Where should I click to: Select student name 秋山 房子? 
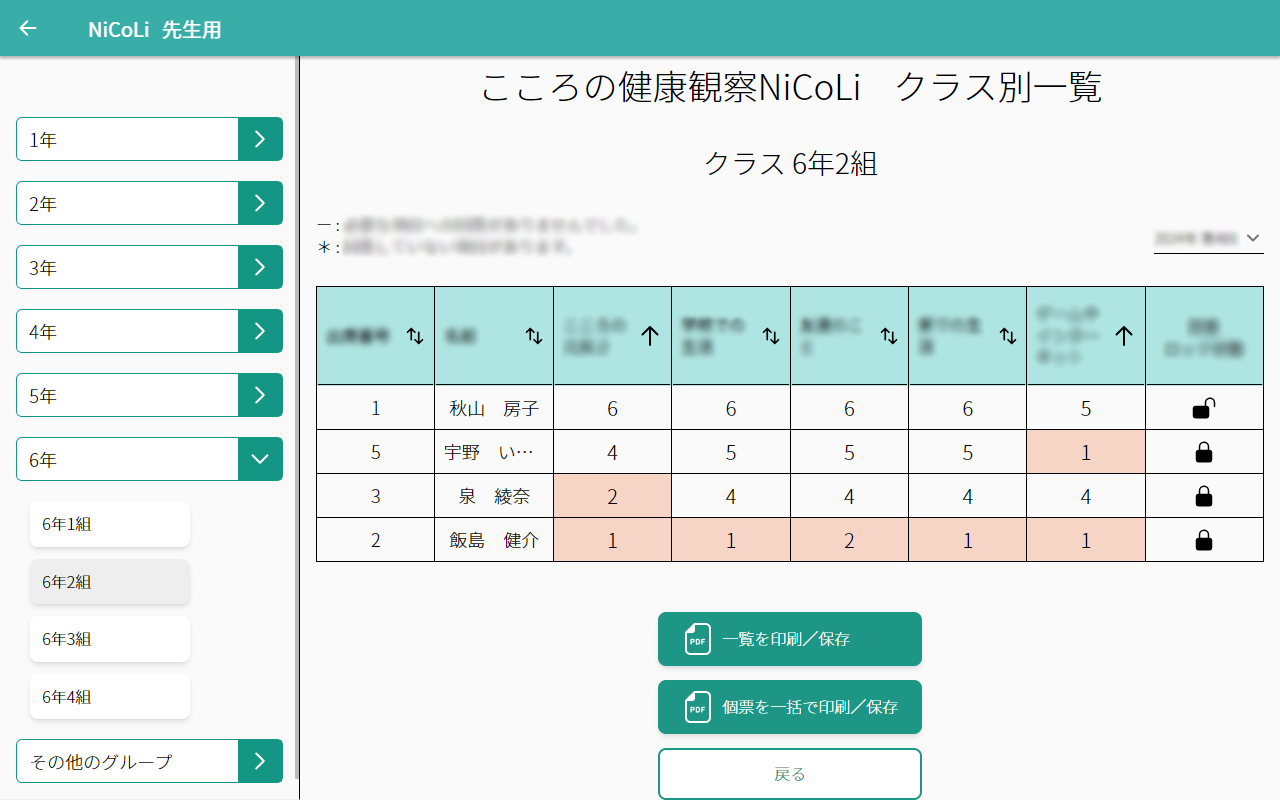pos(494,408)
